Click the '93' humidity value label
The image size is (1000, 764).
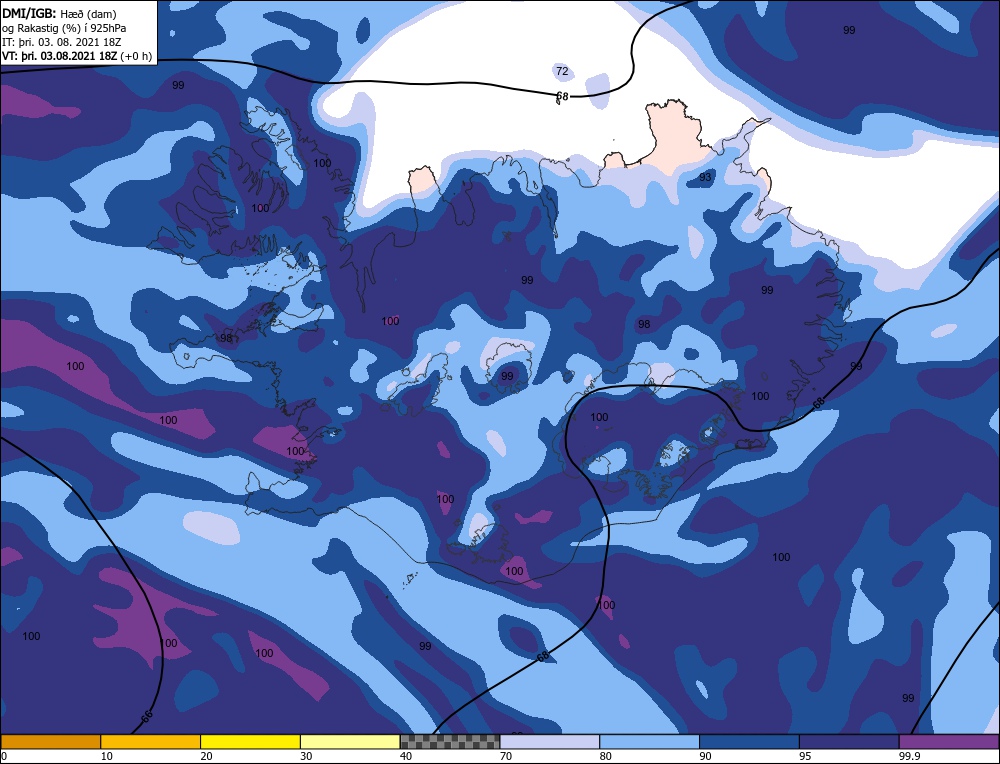click(705, 177)
